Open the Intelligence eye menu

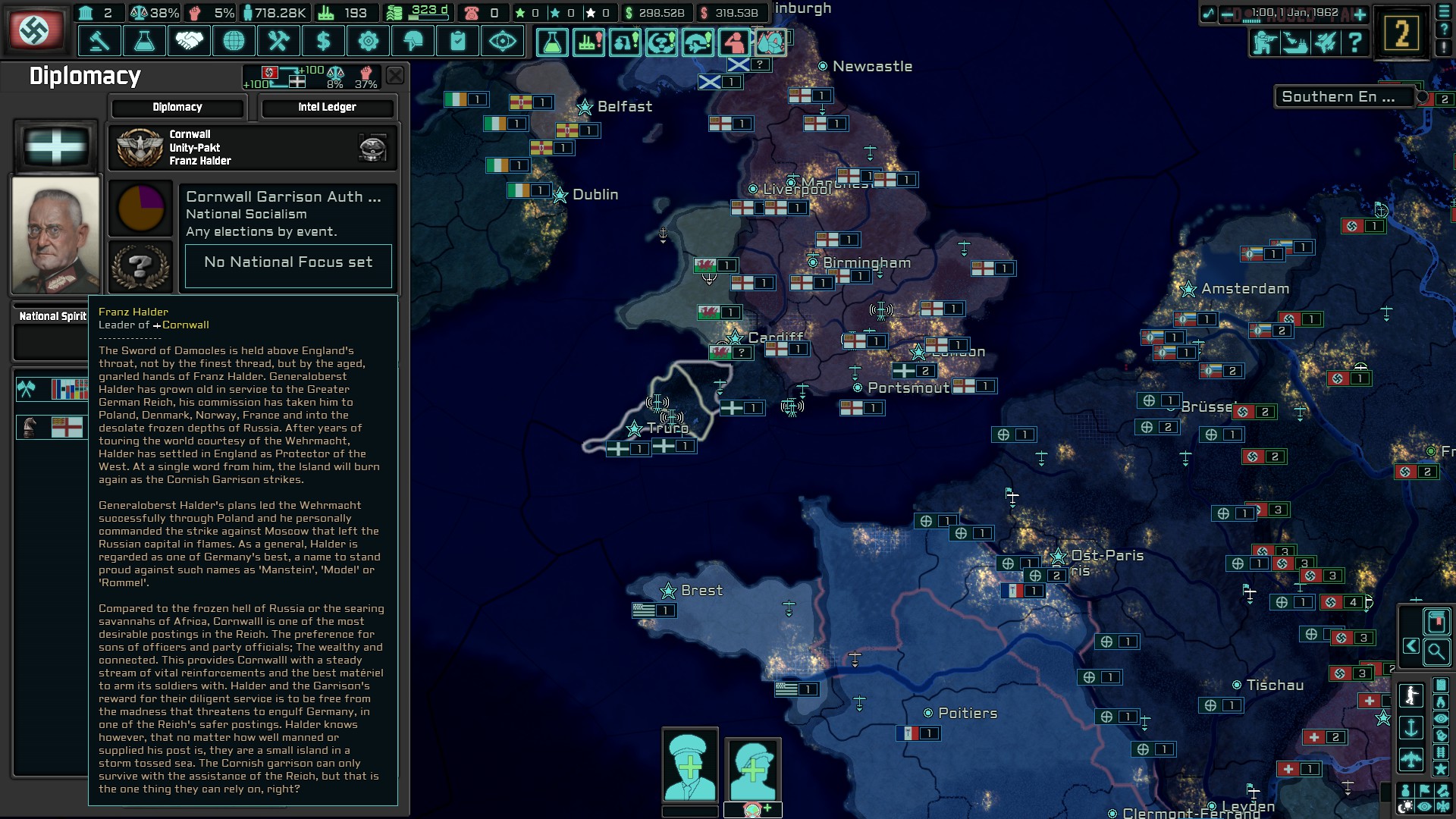[x=503, y=41]
